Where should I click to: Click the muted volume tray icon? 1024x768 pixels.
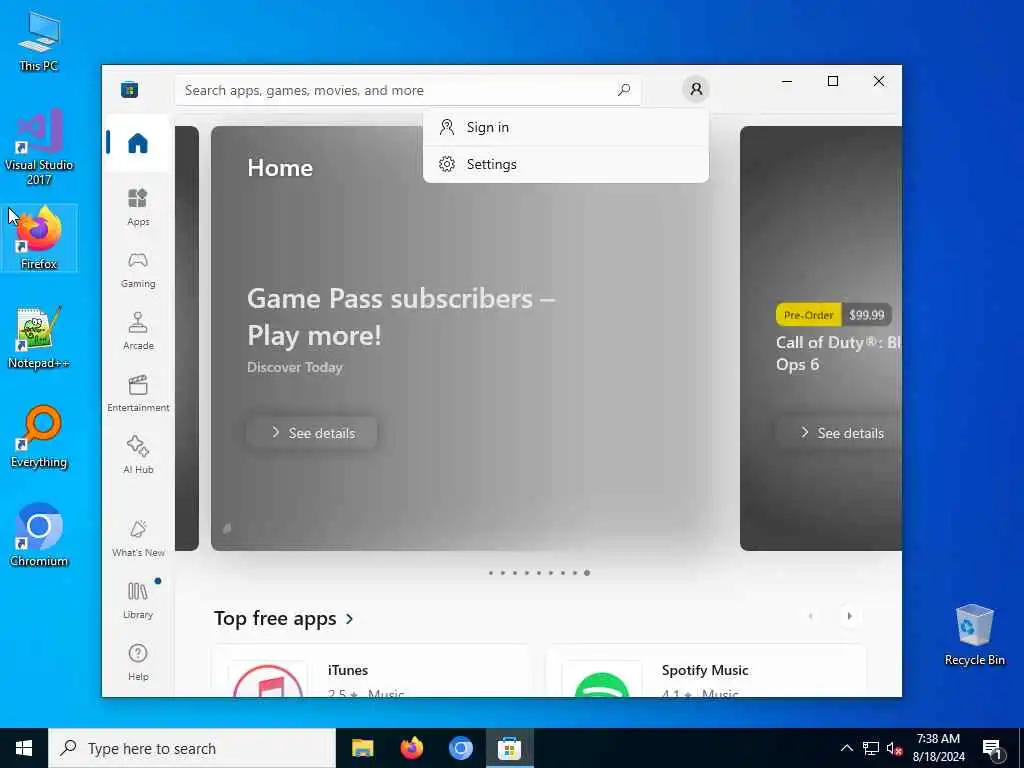[894, 748]
